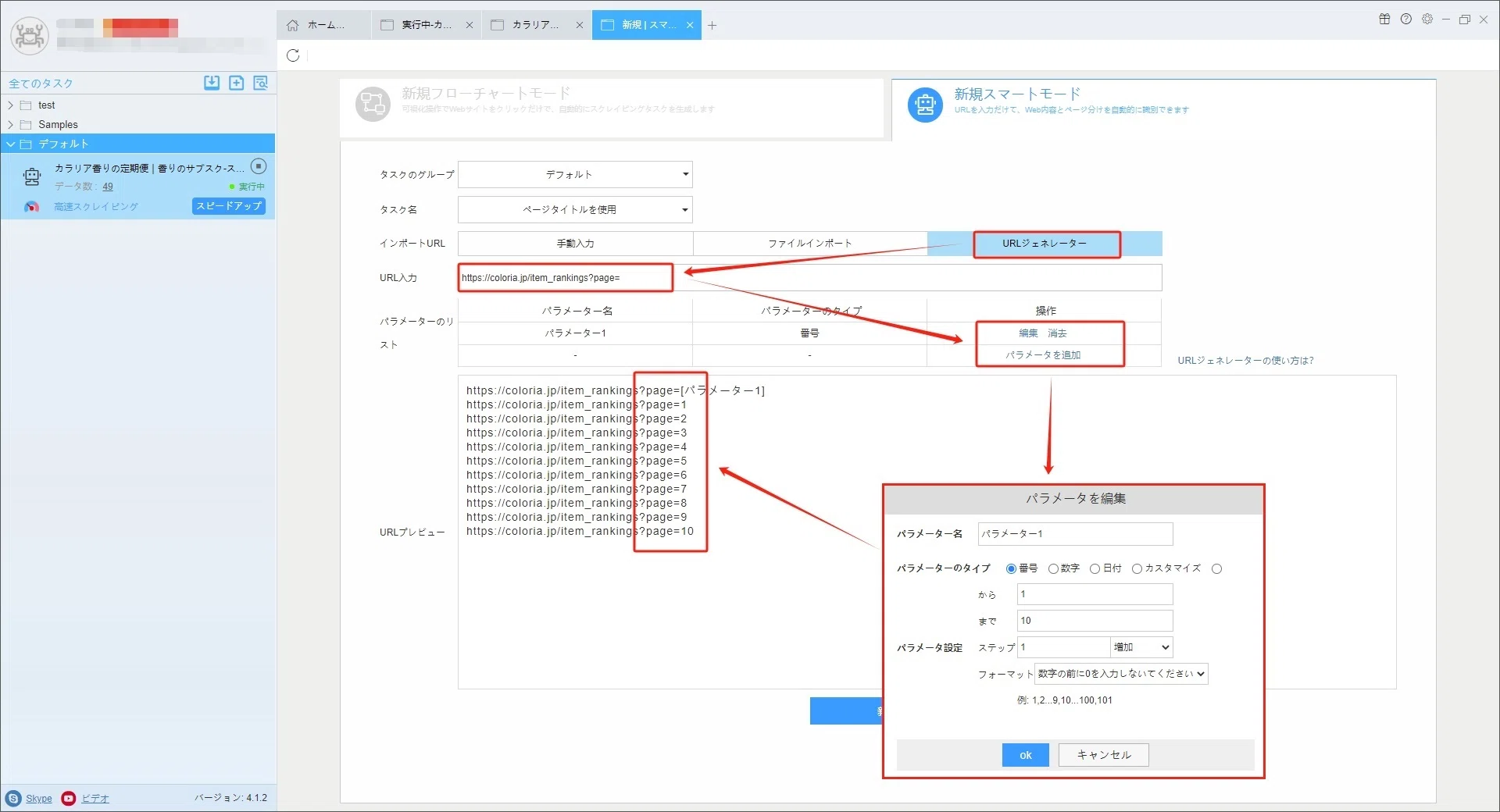Click the red video icon at bottom
Image resolution: width=1500 pixels, height=812 pixels.
point(69,798)
